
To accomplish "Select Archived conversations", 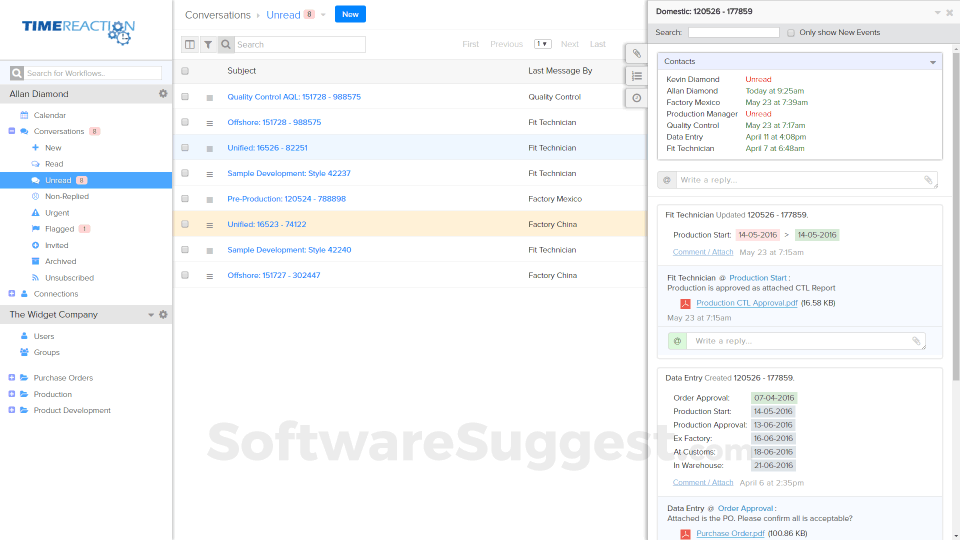I will (x=61, y=261).
